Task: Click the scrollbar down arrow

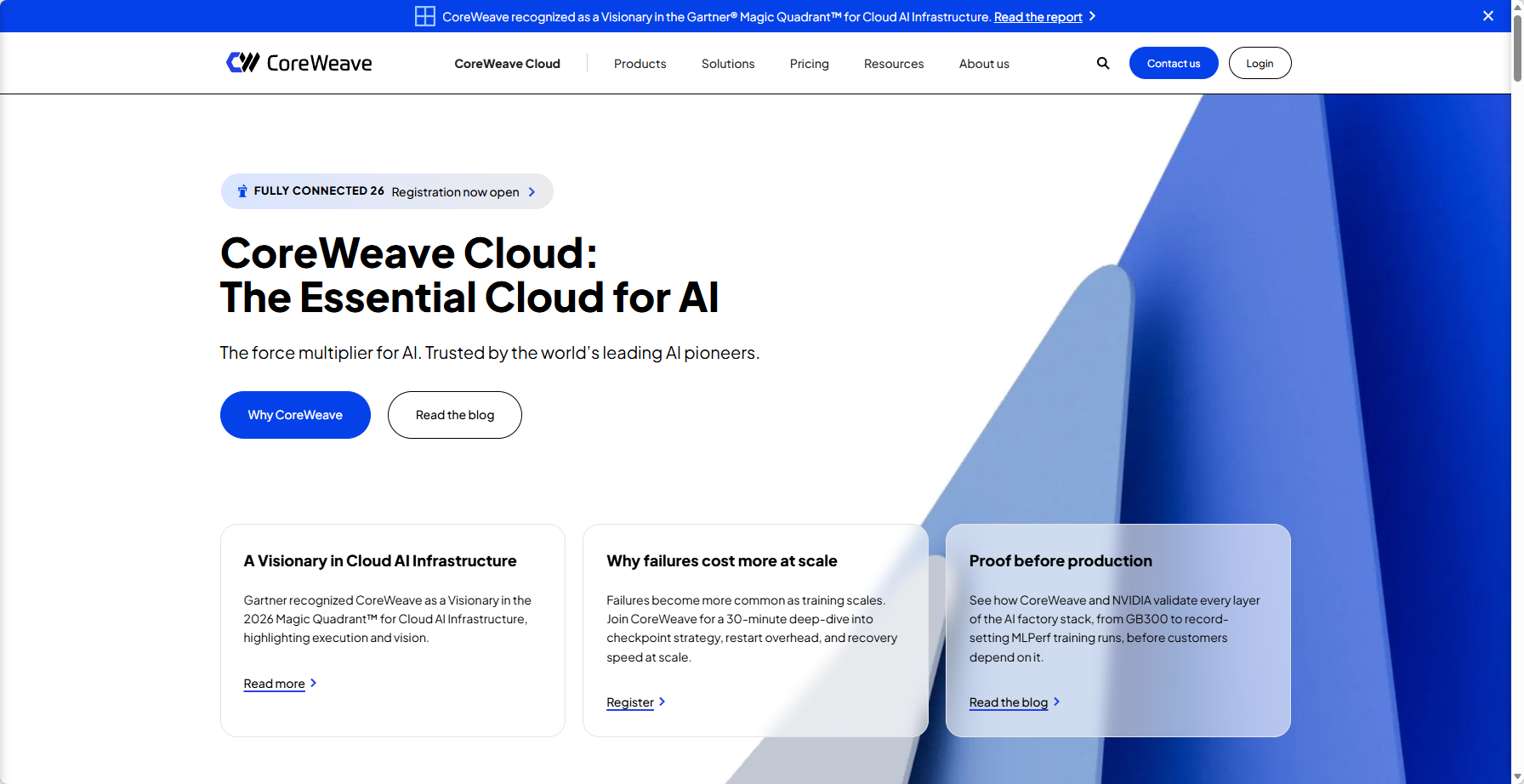Action: pos(1517,777)
